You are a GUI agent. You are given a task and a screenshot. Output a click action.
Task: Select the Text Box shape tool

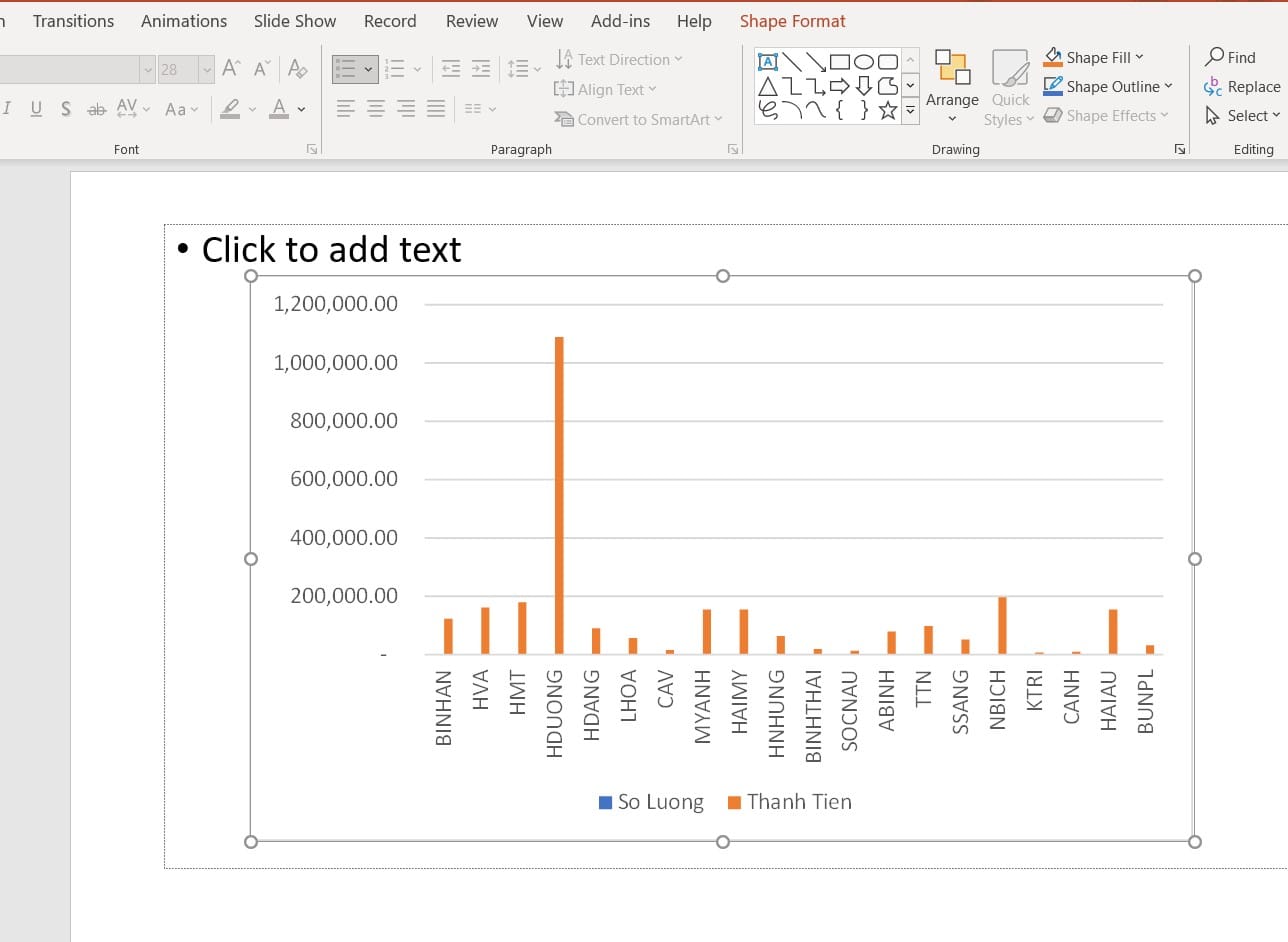[x=768, y=62]
